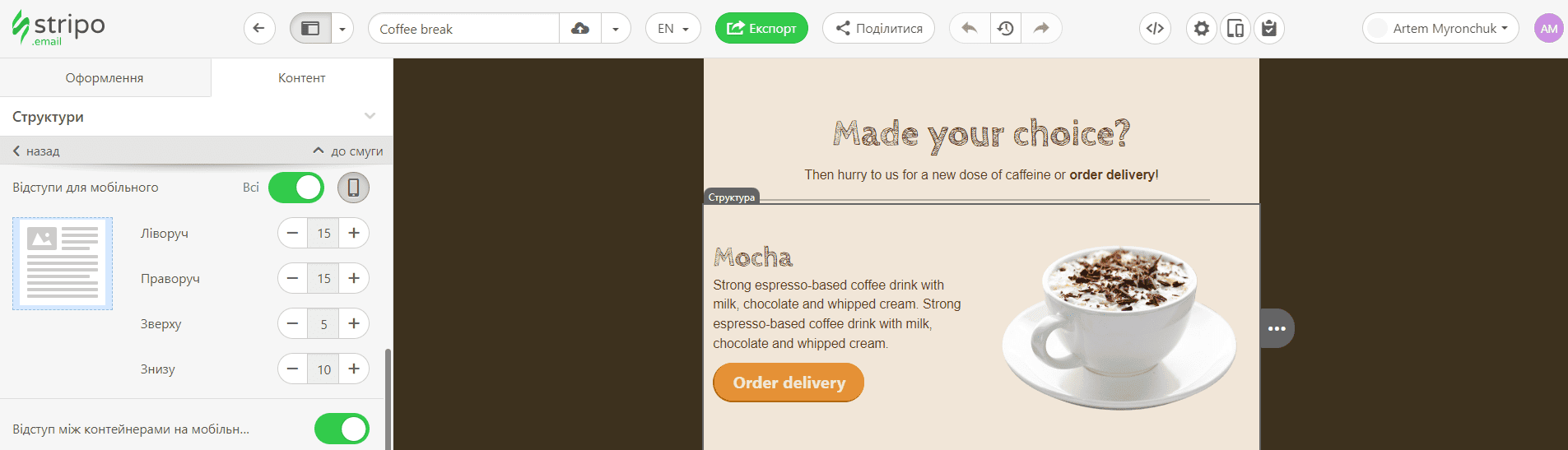Click the back arrow button in toolbar
This screenshot has width=1568, height=450.
(259, 29)
